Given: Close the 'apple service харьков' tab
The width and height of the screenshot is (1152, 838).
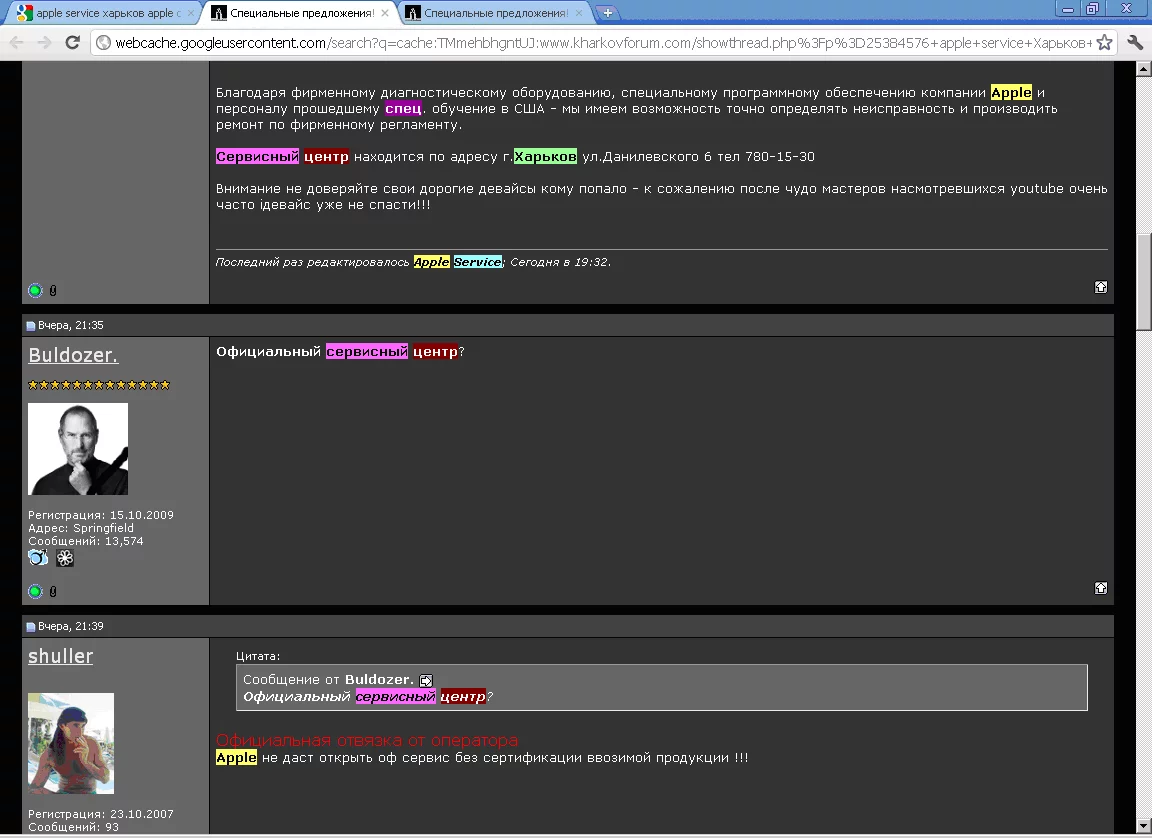Looking at the screenshot, I should [191, 12].
